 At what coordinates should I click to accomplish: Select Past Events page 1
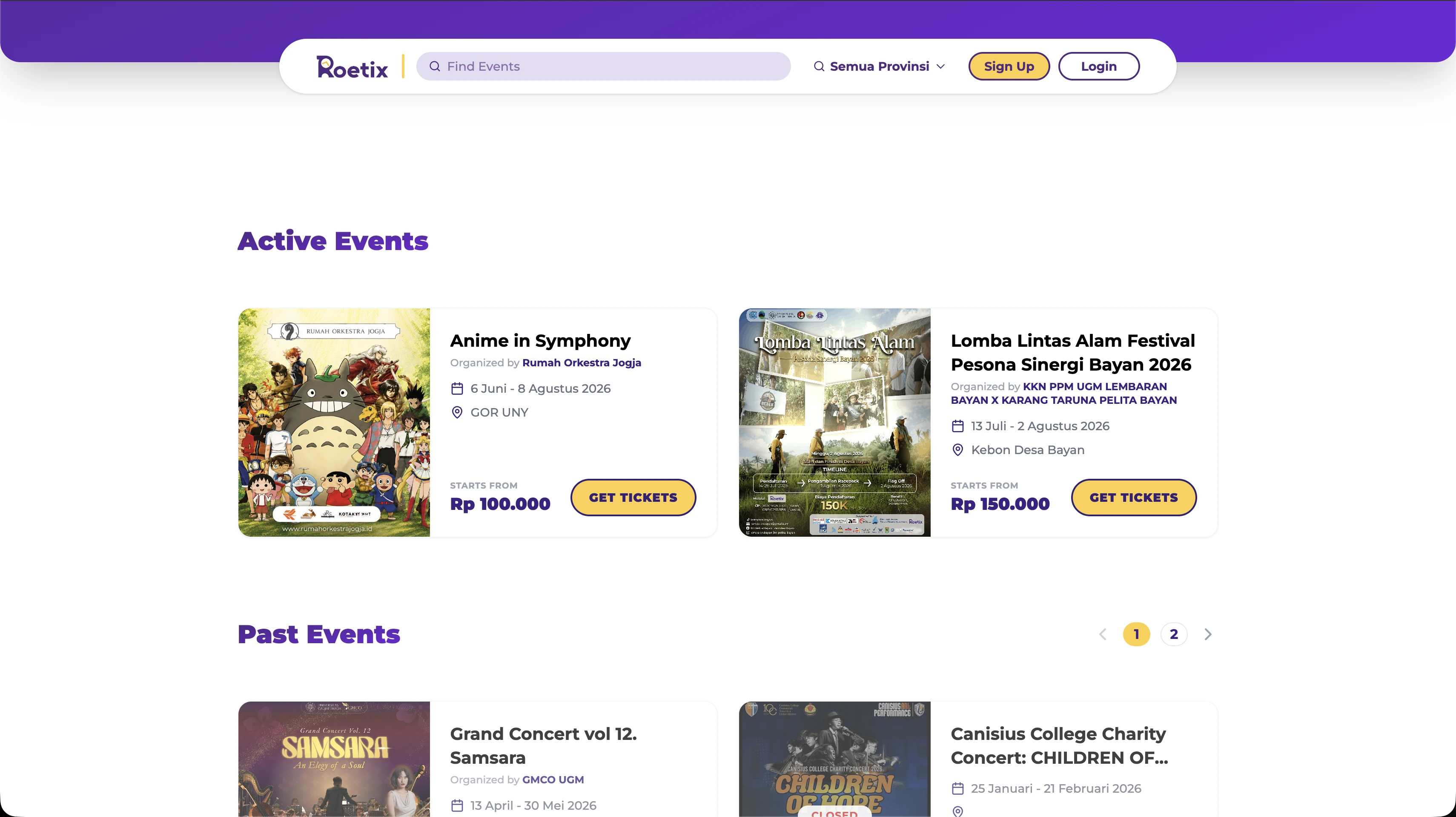[x=1137, y=634]
